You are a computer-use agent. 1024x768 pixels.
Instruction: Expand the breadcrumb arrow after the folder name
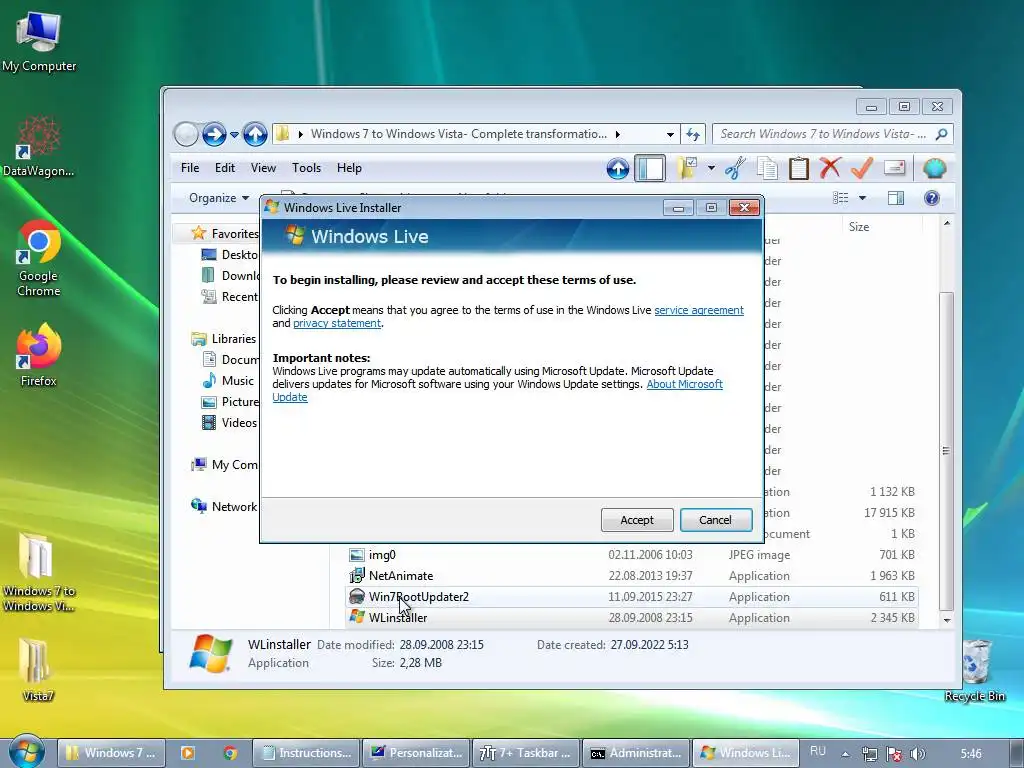618,135
